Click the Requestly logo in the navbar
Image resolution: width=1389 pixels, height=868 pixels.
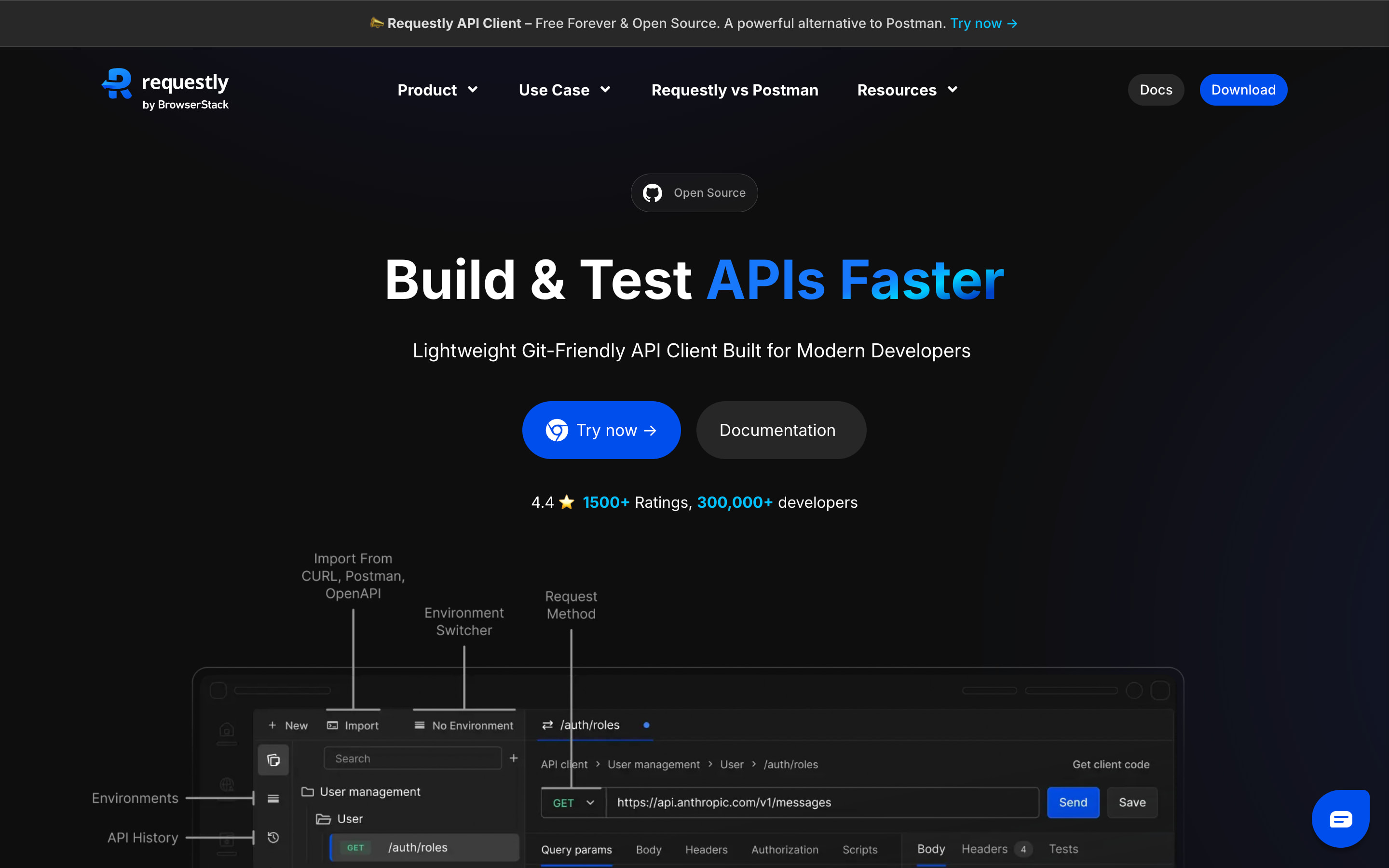coord(165,90)
